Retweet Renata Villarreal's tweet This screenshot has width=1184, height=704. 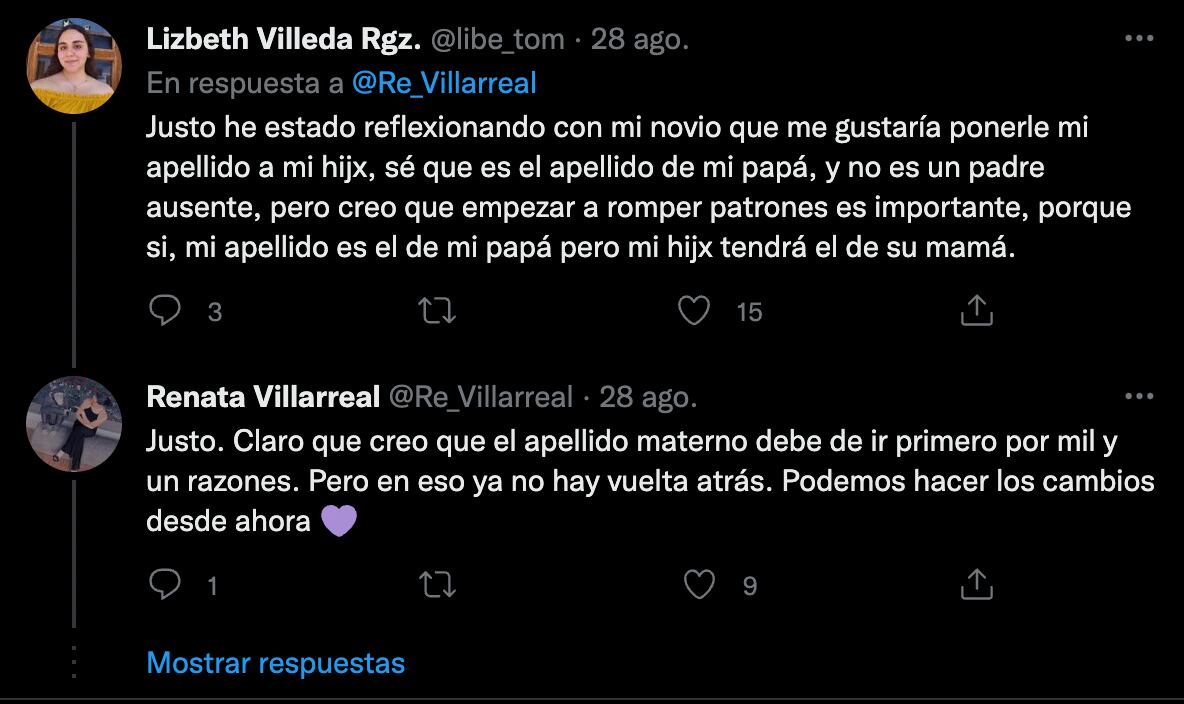click(438, 584)
